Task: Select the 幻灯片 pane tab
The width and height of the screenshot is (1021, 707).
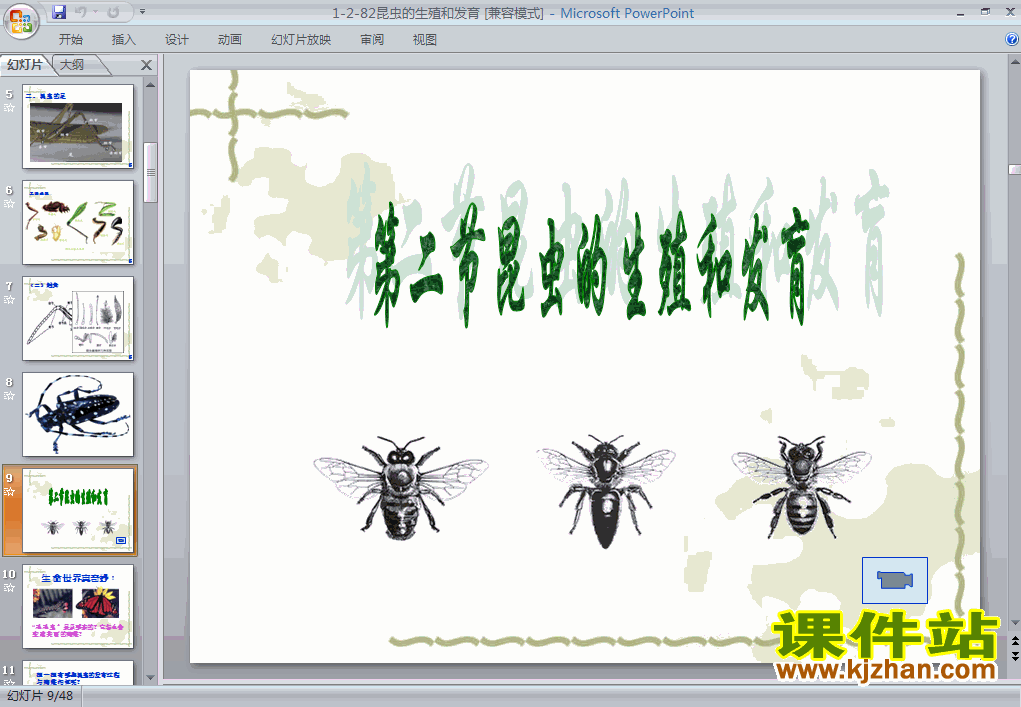Action: 25,64
